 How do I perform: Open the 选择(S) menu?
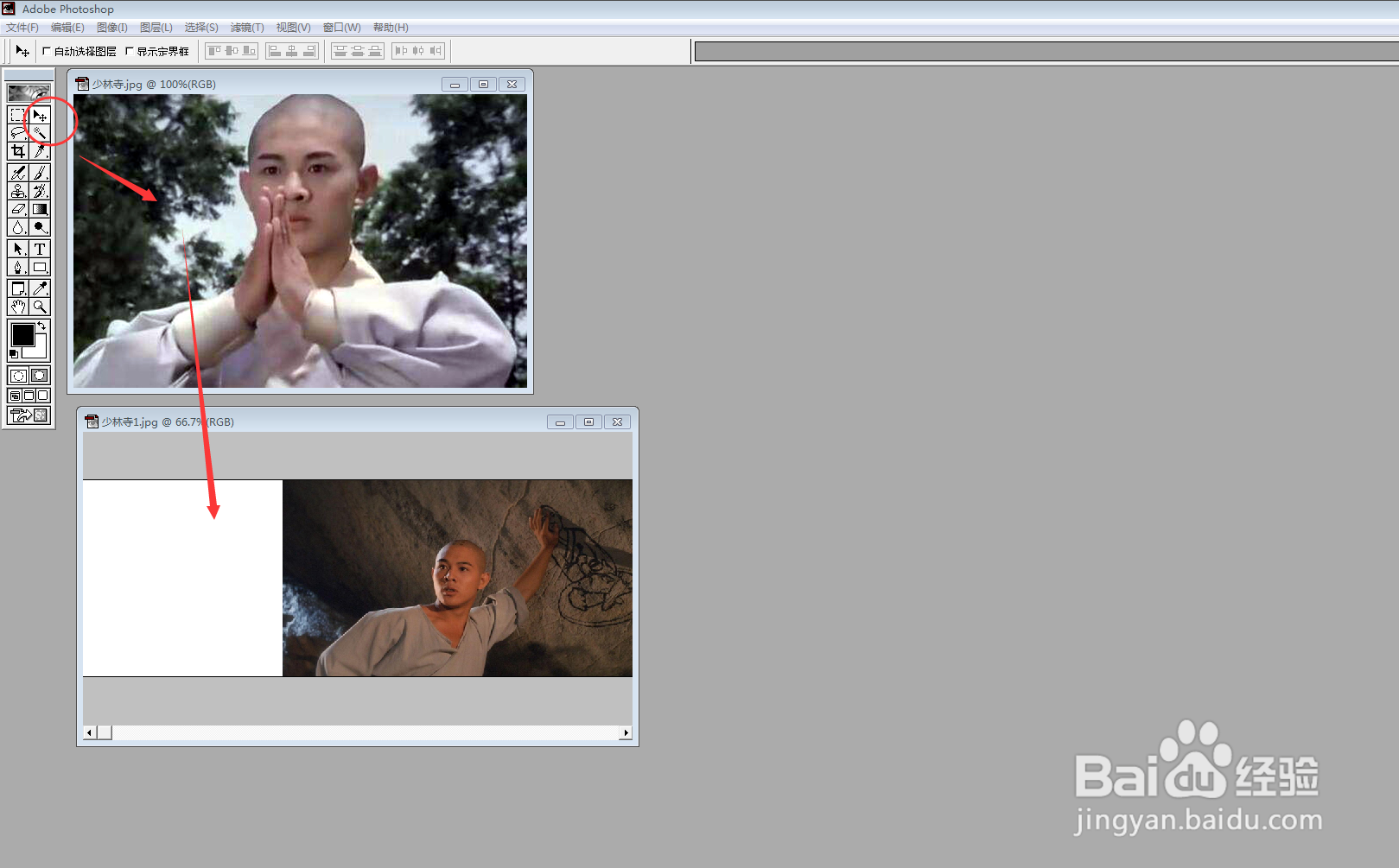point(201,28)
